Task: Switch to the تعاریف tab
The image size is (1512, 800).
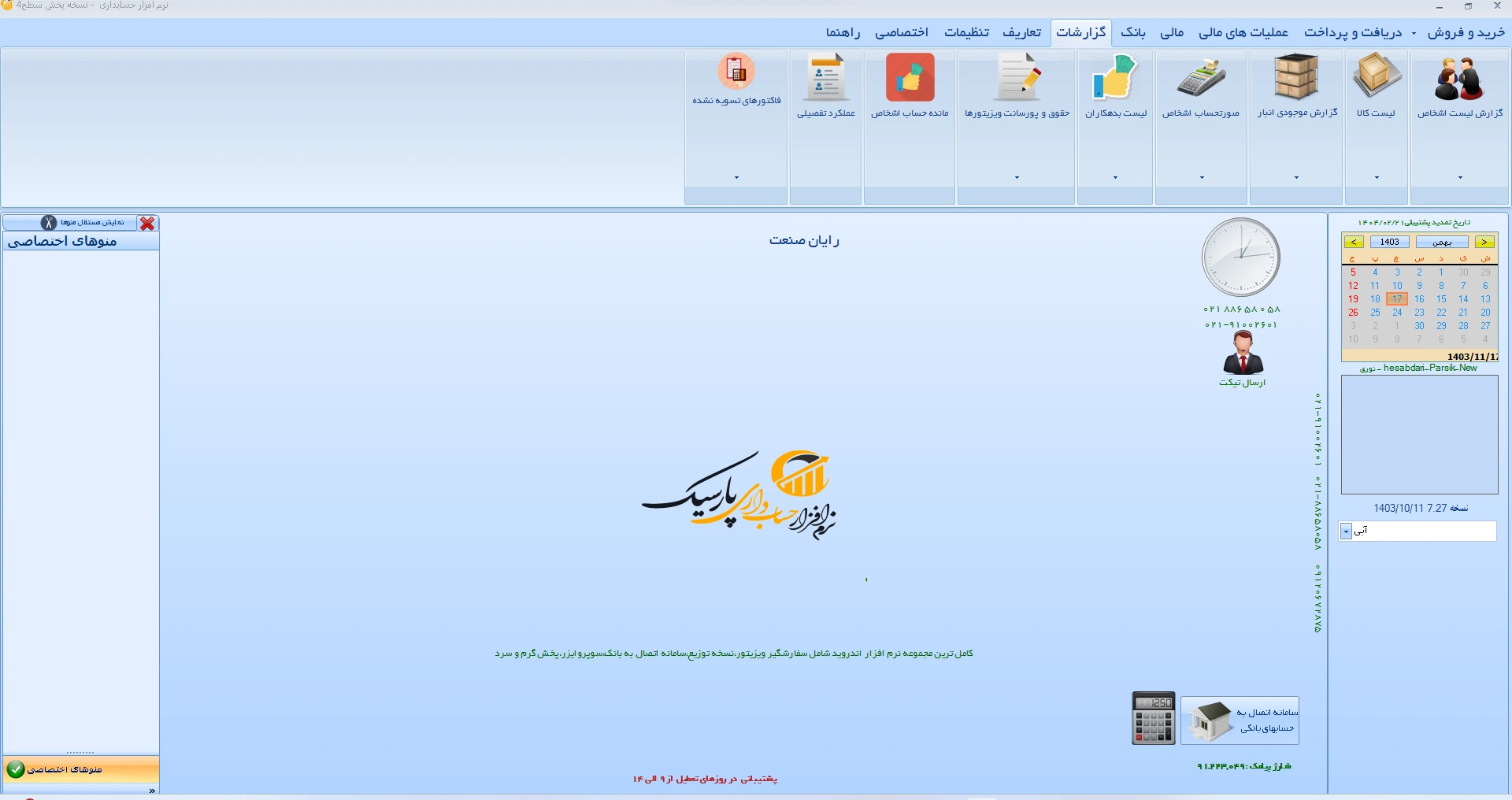Action: (1021, 32)
